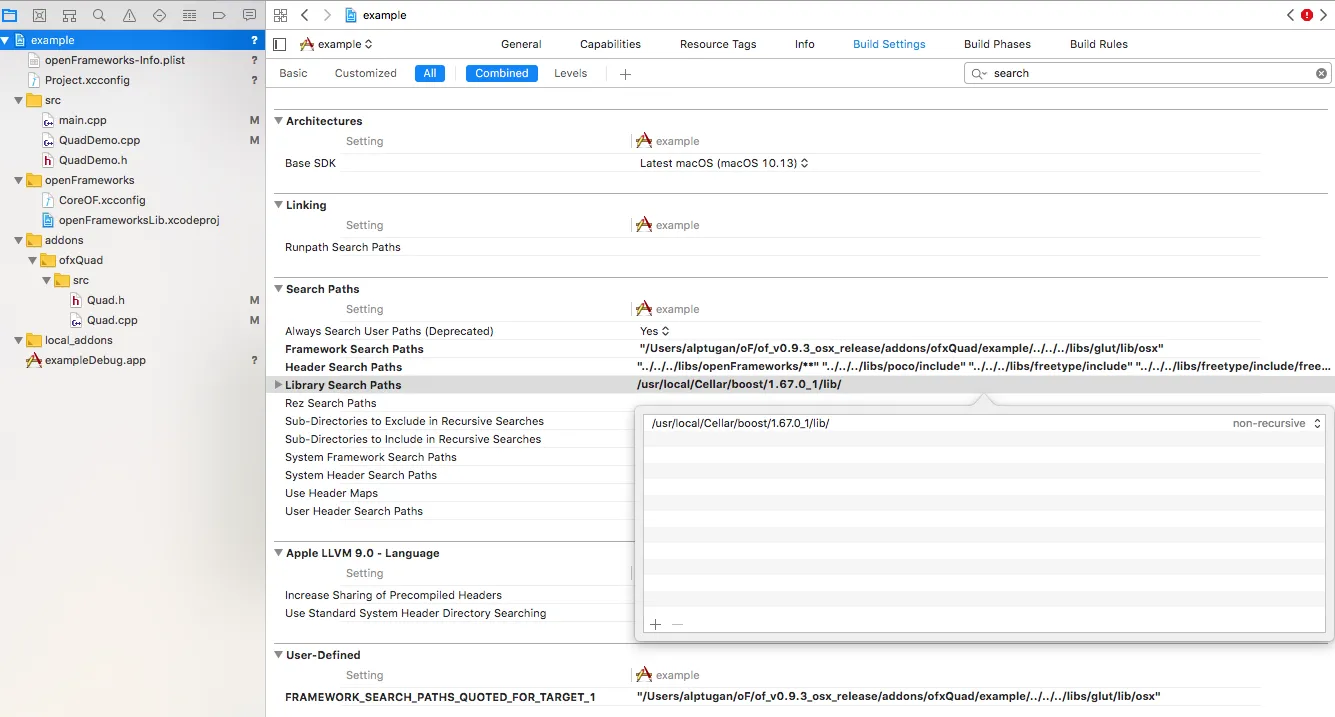The image size is (1335, 717).
Task: Open Base SDK Latest macOS dropdown
Action: coord(724,163)
